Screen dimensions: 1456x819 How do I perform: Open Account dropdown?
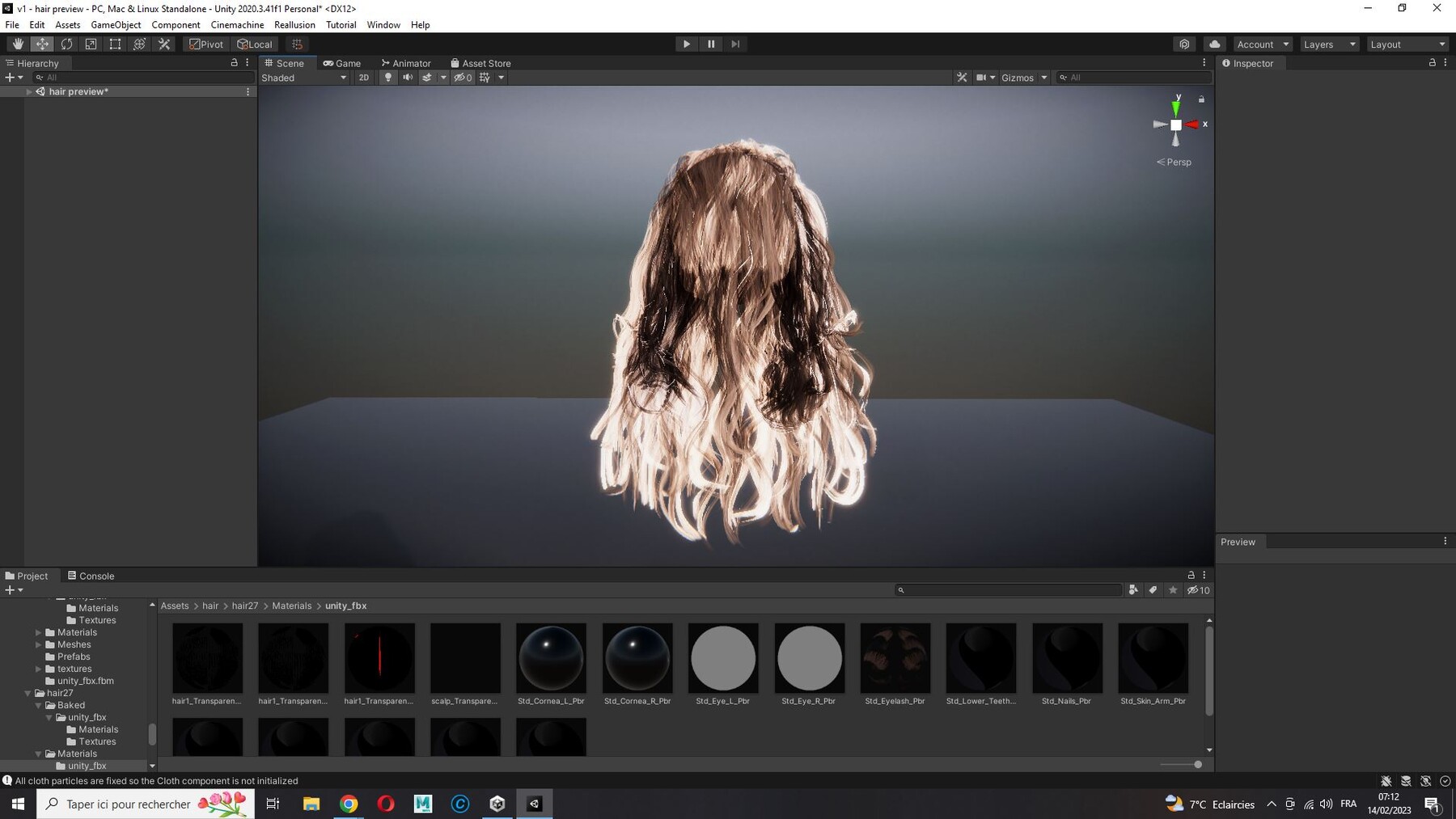[1263, 44]
